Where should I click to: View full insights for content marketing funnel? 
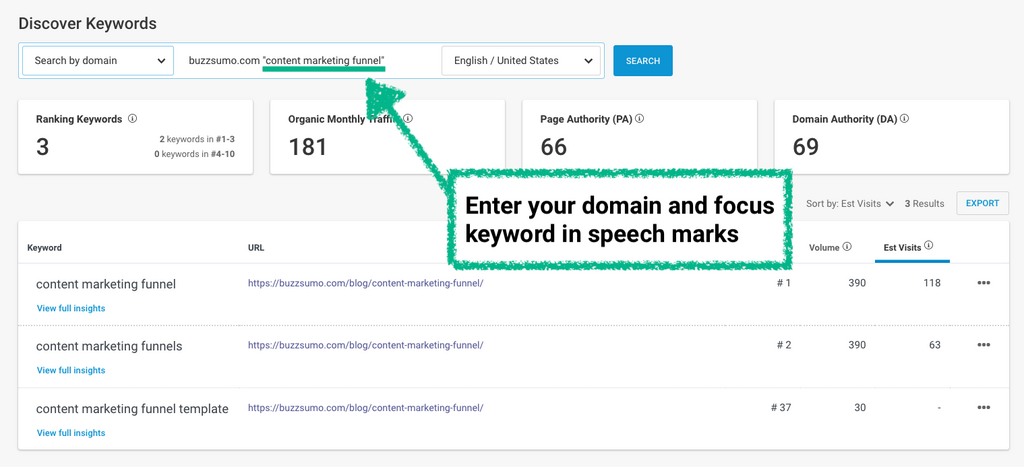[71, 309]
